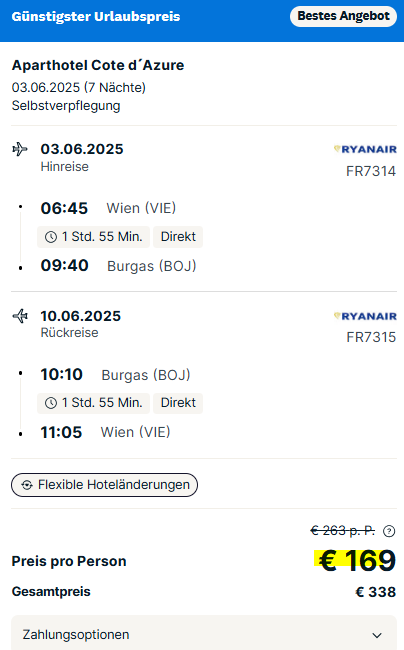
Task: Click the clock icon in return duration
Action: 51,403
